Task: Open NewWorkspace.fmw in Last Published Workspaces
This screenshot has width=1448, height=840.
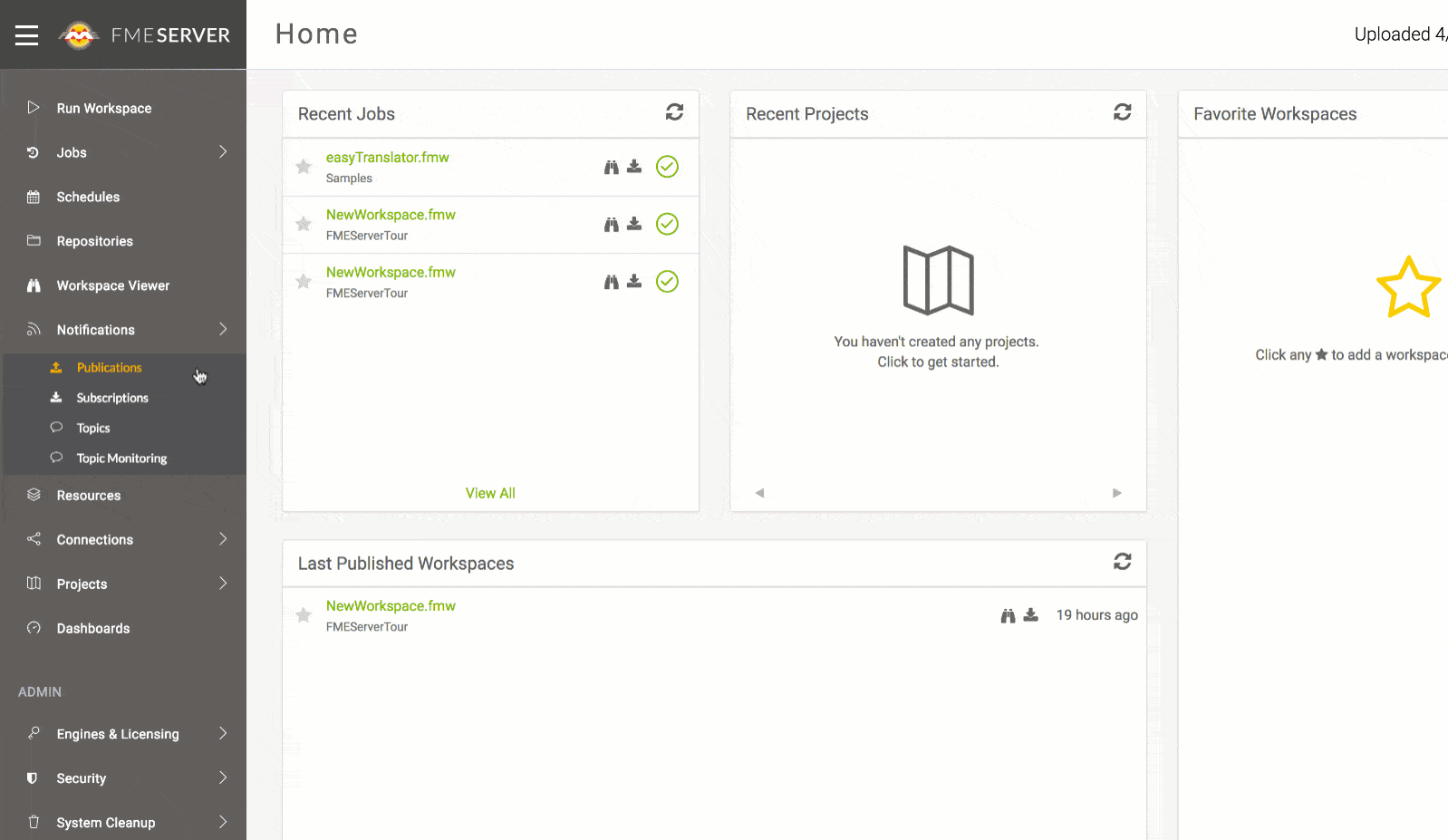Action: tap(391, 606)
